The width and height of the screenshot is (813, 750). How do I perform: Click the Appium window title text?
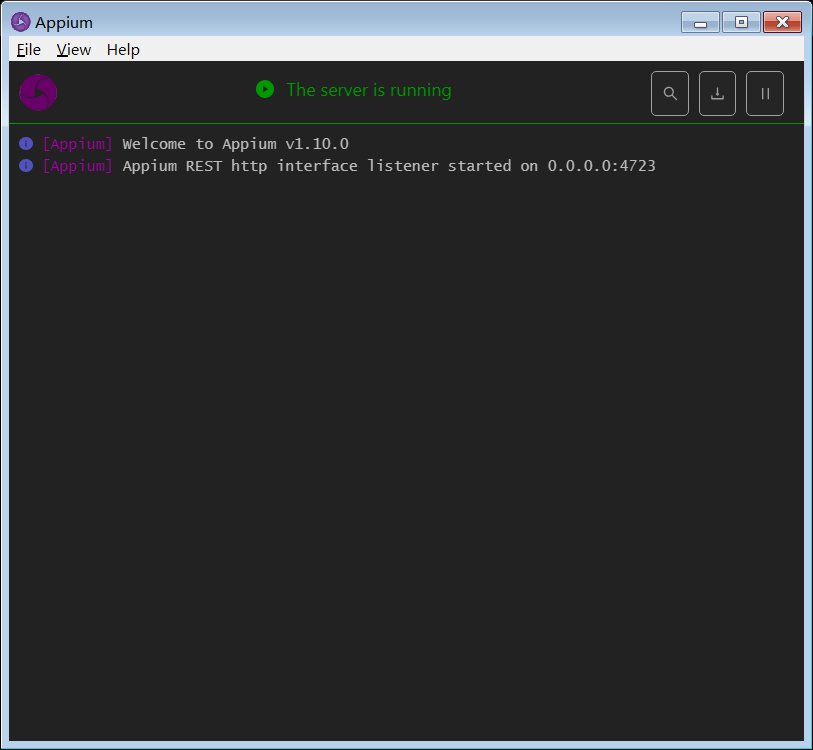coord(64,21)
